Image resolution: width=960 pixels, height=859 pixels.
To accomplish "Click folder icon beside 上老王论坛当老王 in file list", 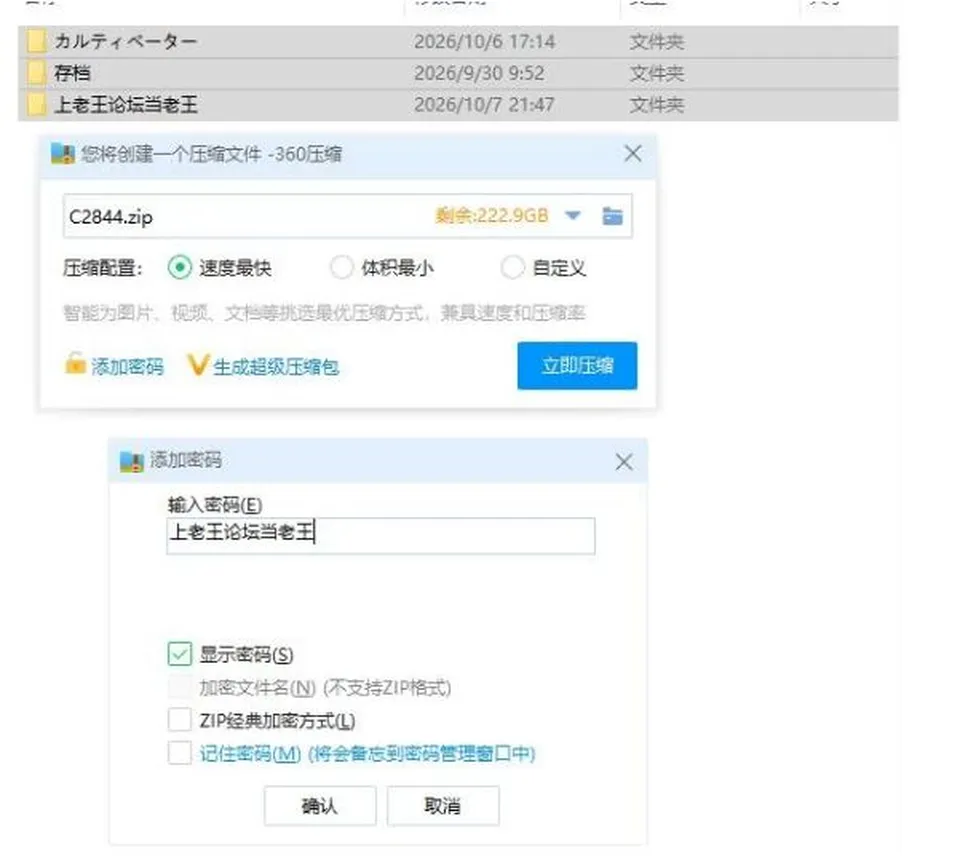I will [x=36, y=105].
